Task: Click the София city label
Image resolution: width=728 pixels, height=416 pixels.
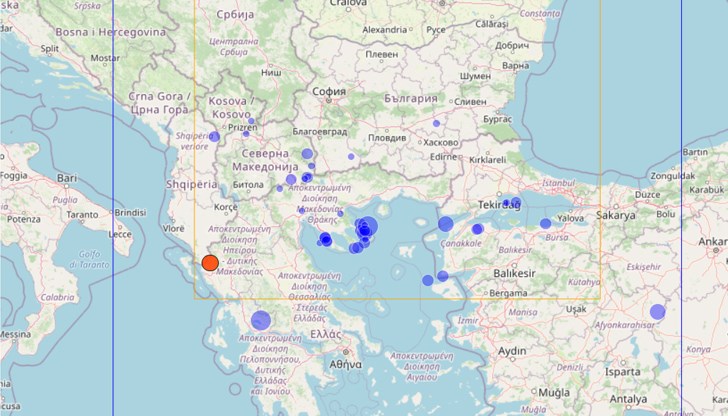Action: click(329, 91)
